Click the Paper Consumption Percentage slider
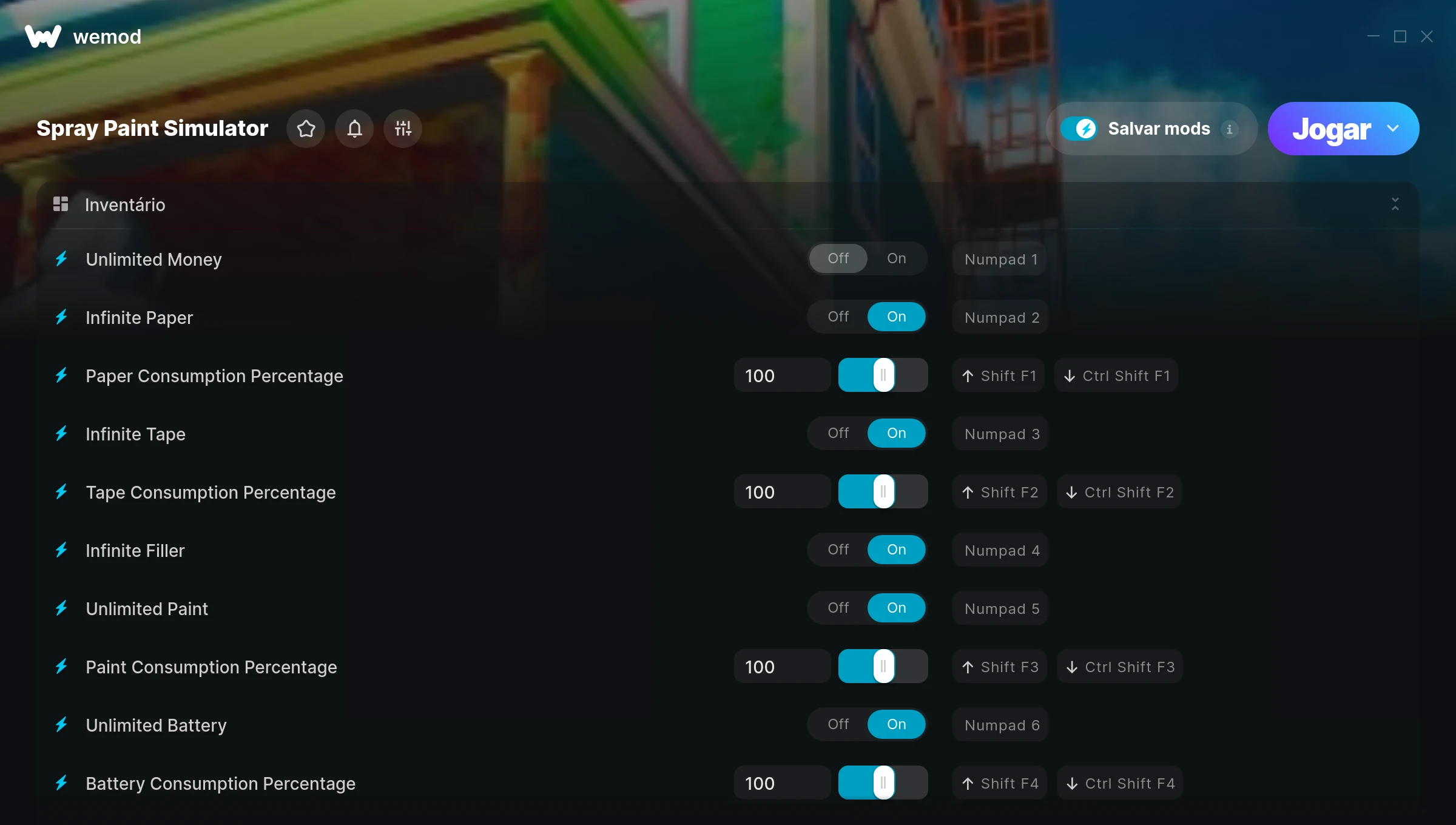This screenshot has height=825, width=1456. coord(883,375)
